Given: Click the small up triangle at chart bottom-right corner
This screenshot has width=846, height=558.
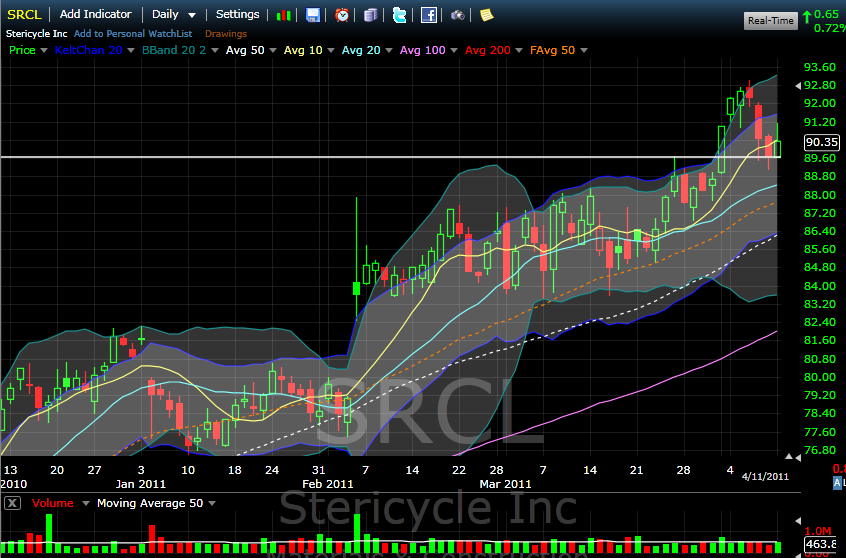Looking at the screenshot, I should pos(789,457).
